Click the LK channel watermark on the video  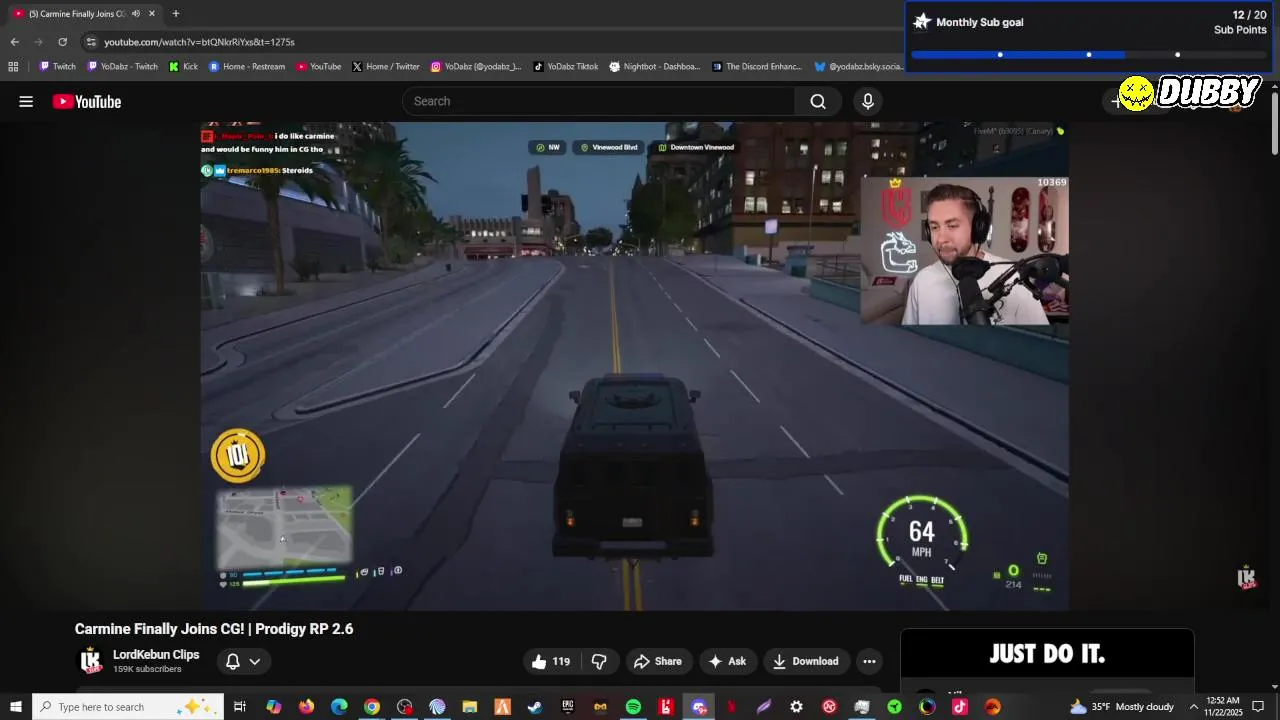click(x=1246, y=578)
